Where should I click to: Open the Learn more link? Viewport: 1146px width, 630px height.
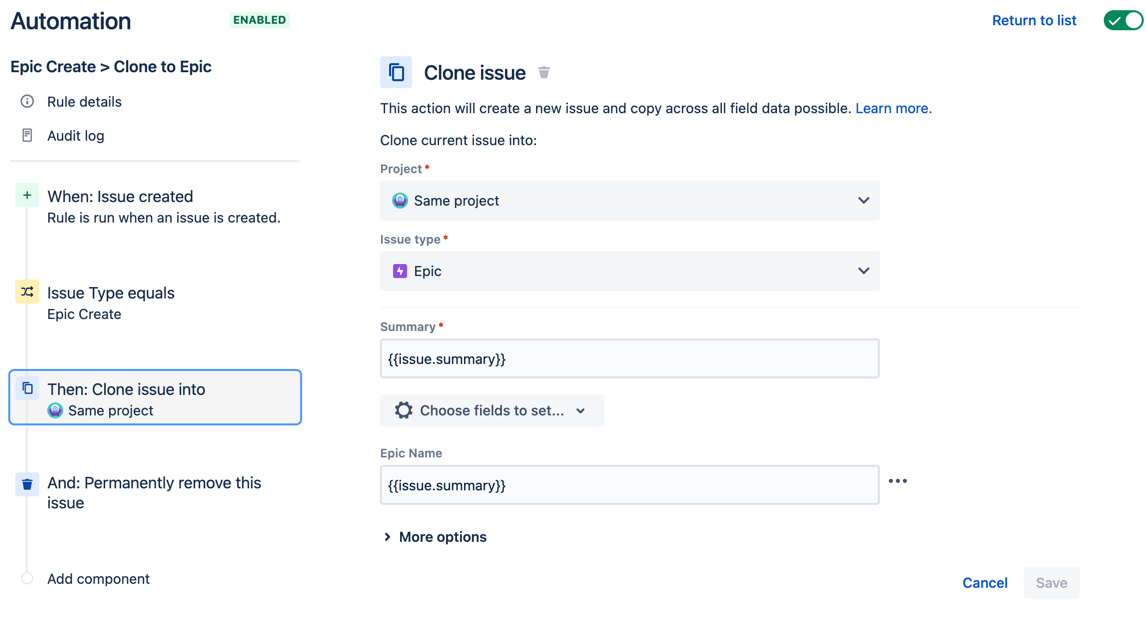[893, 108]
